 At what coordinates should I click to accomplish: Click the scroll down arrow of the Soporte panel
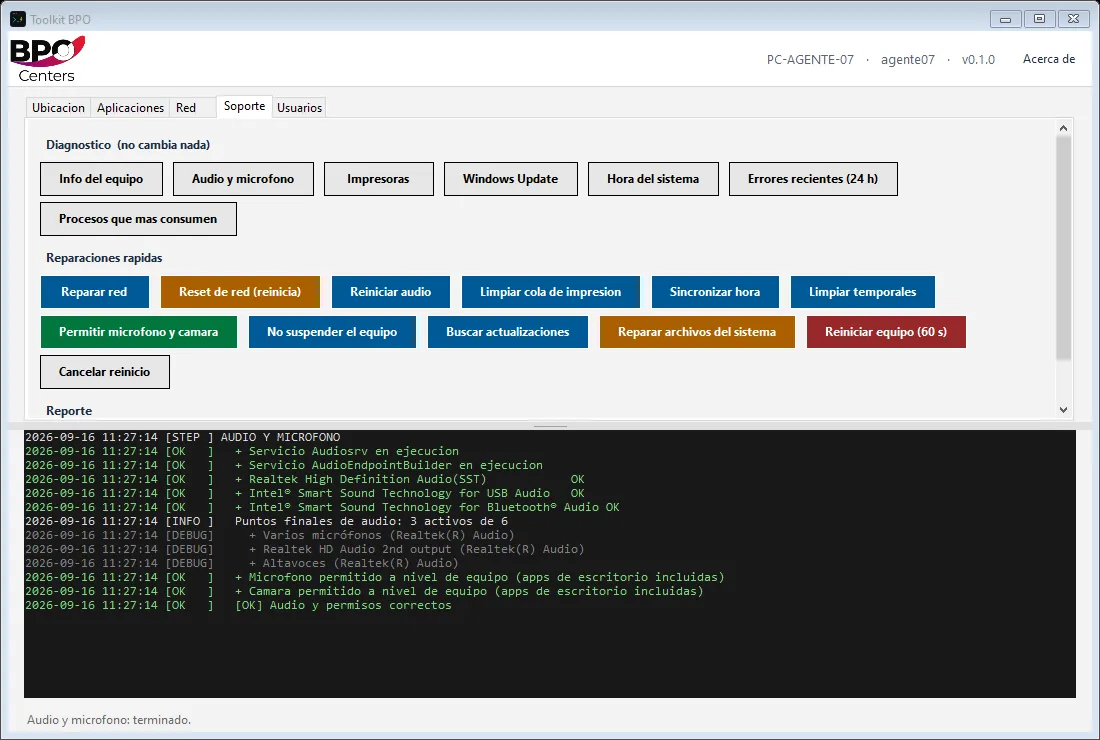[x=1064, y=410]
